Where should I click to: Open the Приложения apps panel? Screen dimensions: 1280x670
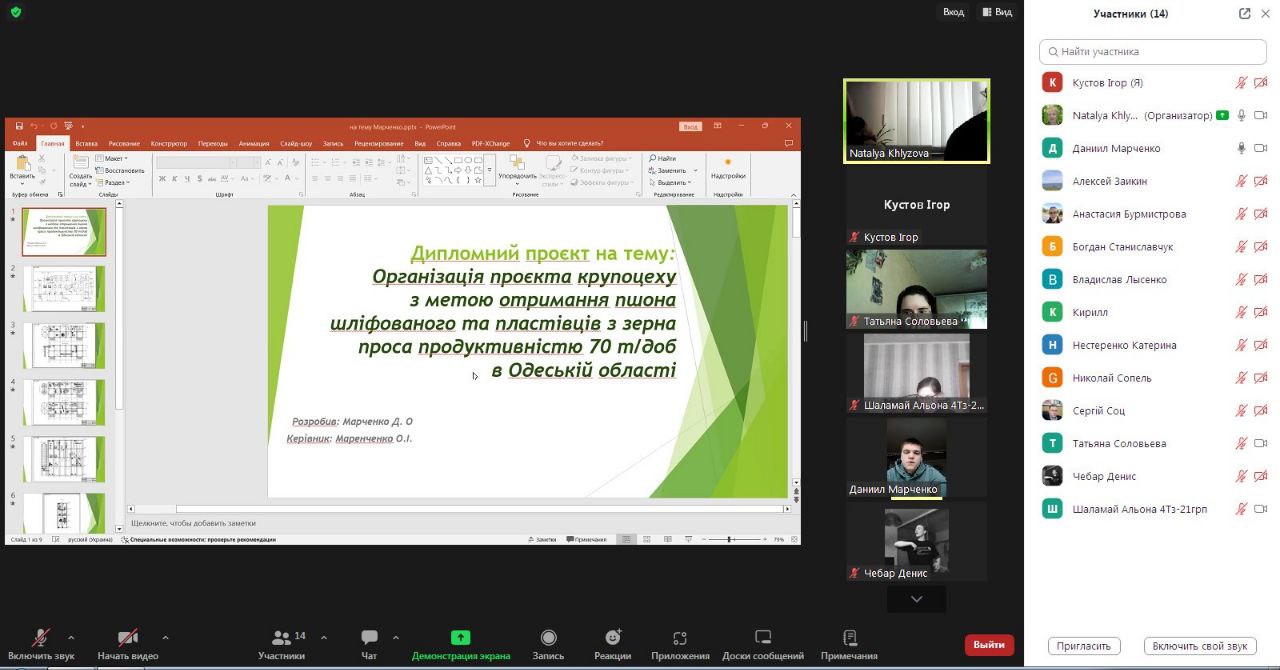coord(680,644)
